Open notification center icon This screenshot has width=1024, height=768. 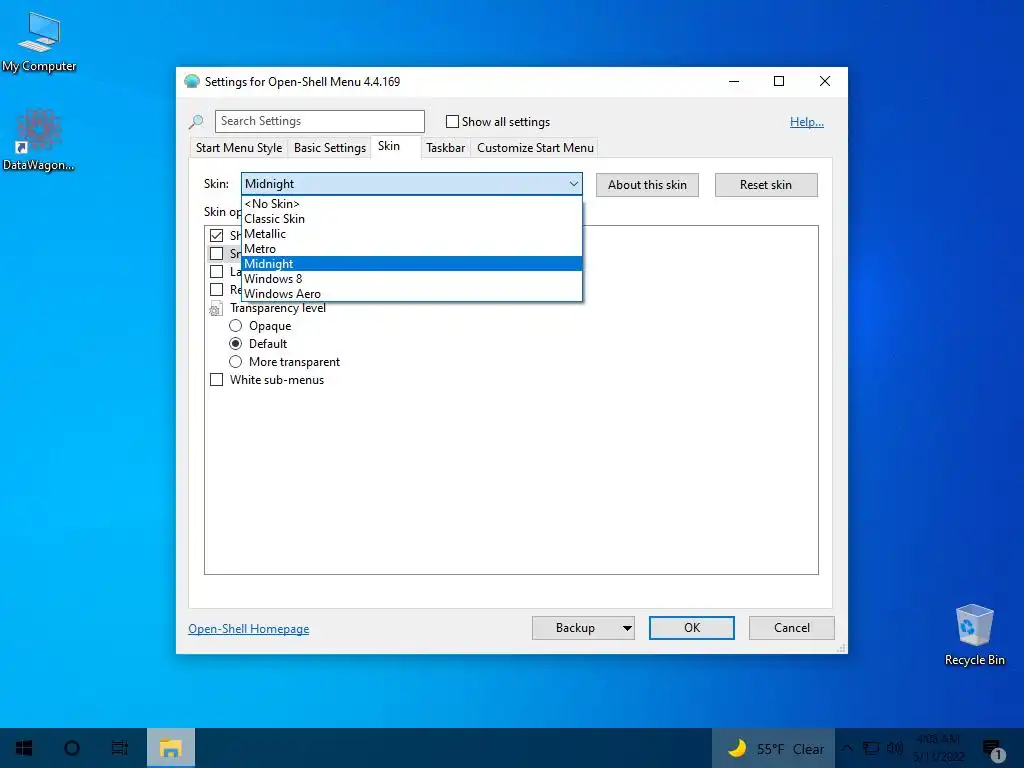pos(993,750)
